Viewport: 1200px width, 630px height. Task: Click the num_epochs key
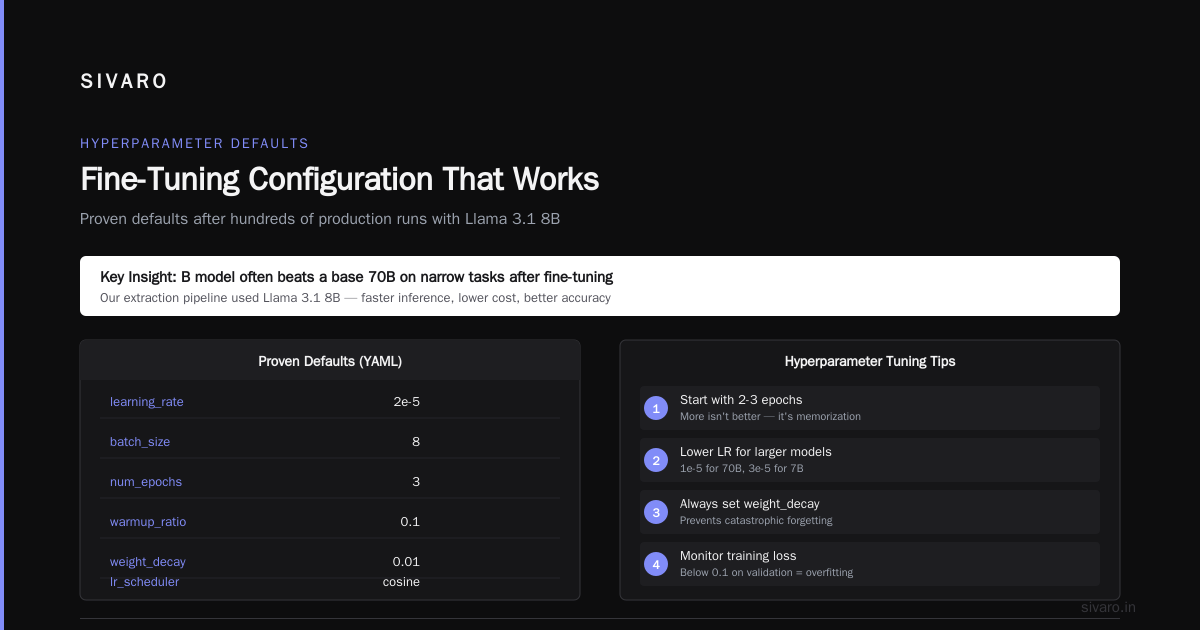click(x=146, y=482)
